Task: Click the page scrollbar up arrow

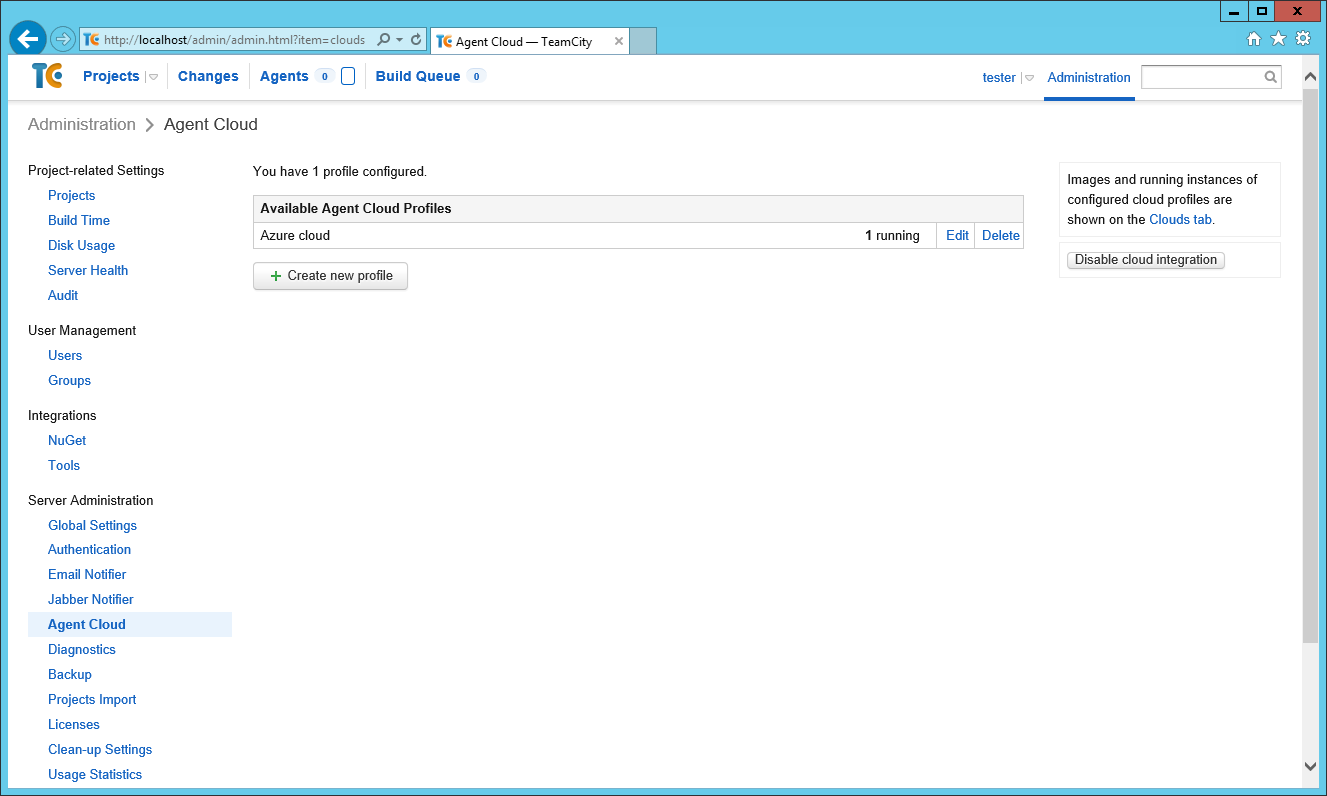Action: coord(1311,76)
